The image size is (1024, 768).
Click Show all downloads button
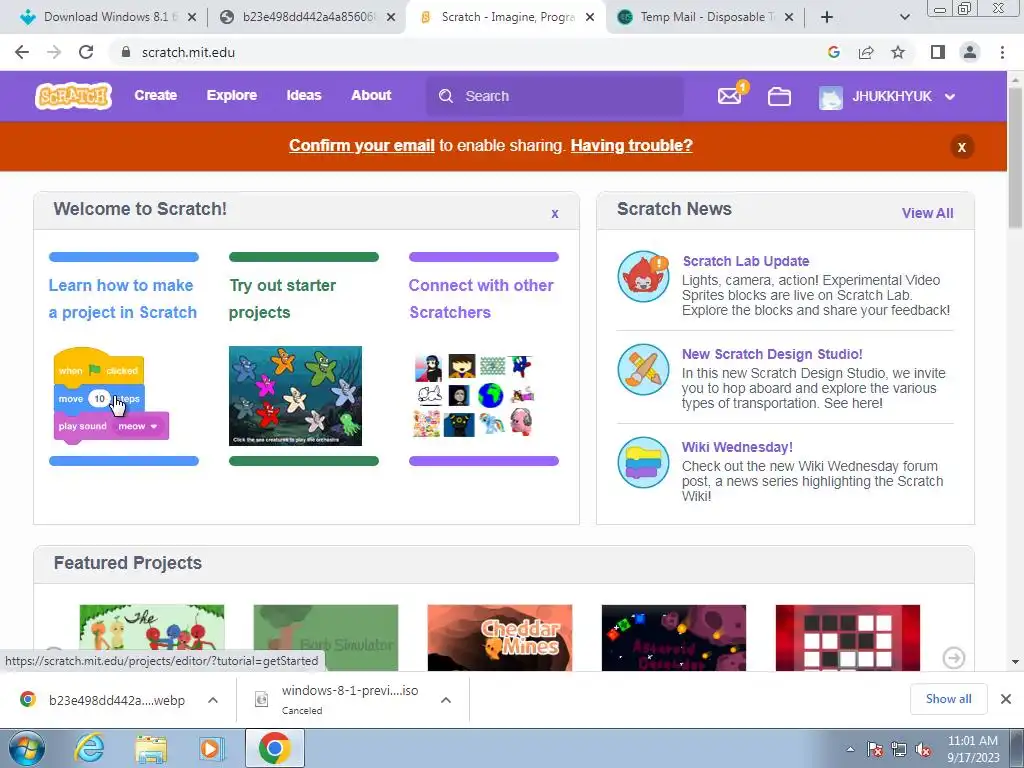tap(948, 699)
